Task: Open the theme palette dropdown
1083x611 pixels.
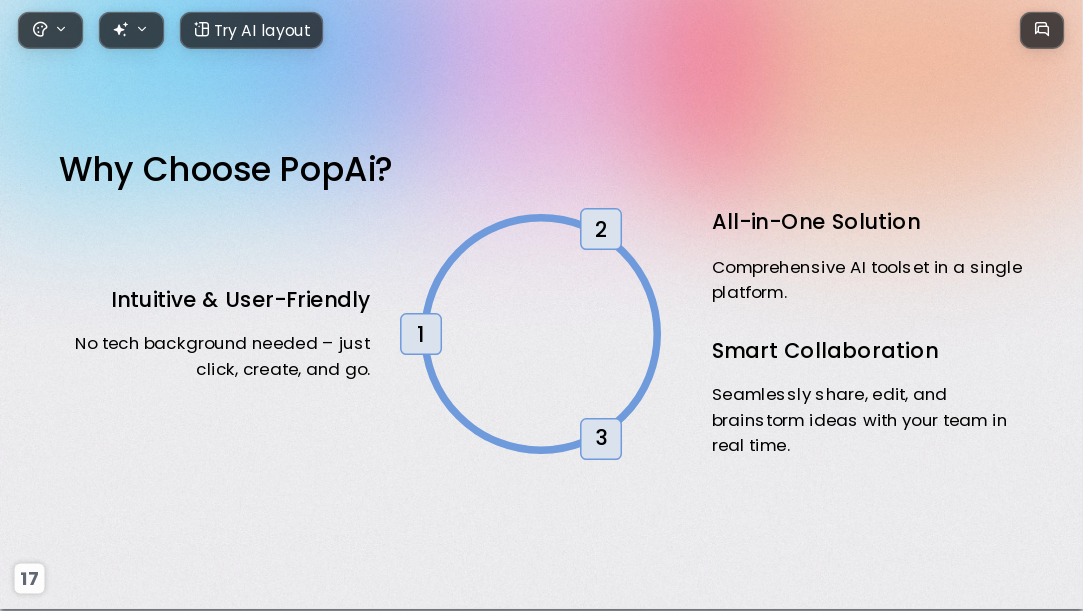Action: pyautogui.click(x=50, y=30)
